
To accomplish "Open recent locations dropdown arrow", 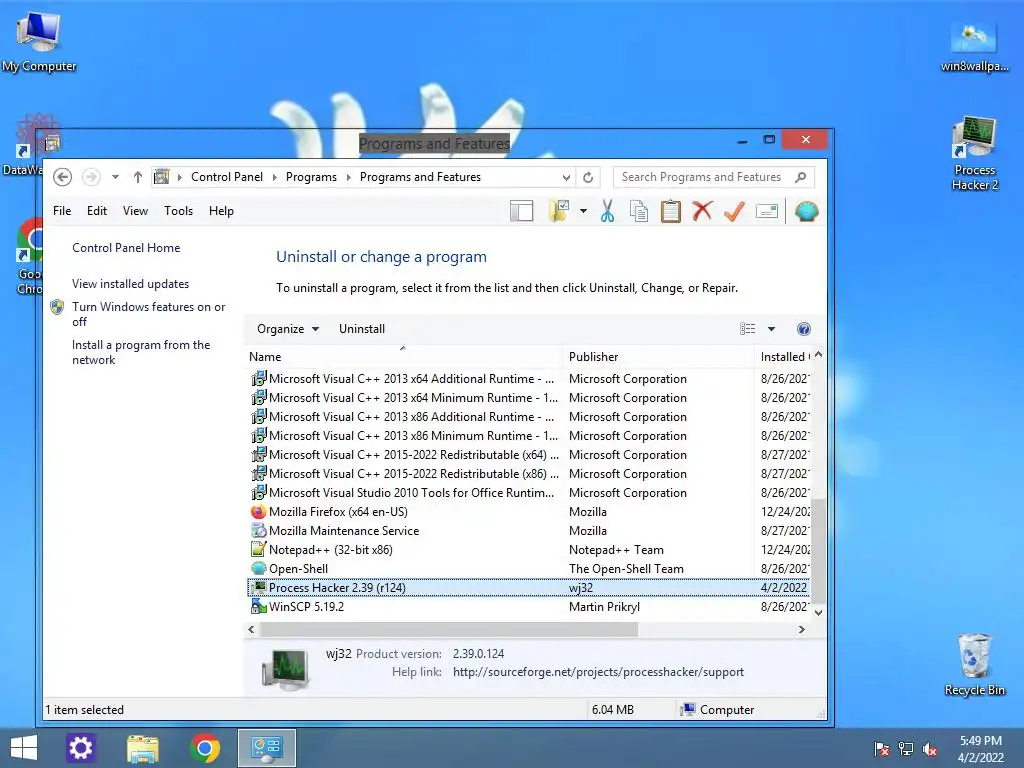I will pyautogui.click(x=115, y=177).
